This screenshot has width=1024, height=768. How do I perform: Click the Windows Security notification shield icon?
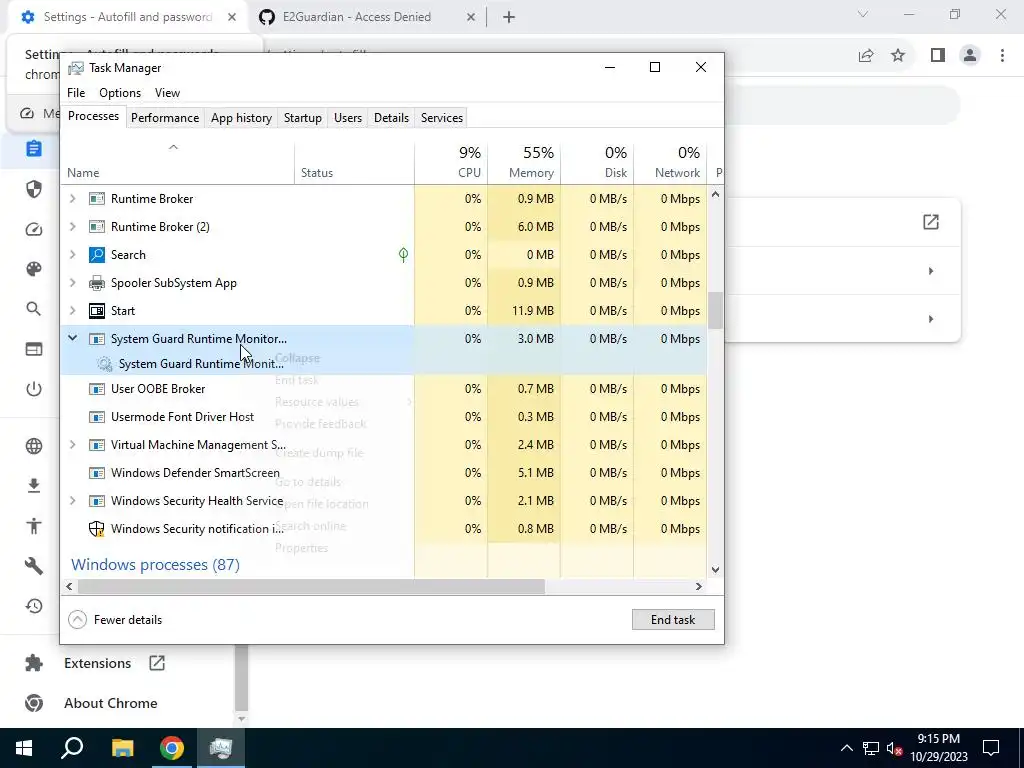pyautogui.click(x=97, y=529)
